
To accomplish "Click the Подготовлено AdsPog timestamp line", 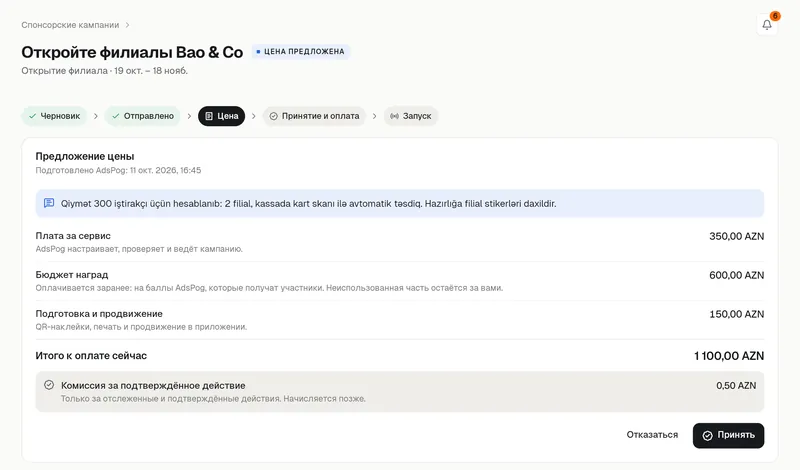I will 118,170.
